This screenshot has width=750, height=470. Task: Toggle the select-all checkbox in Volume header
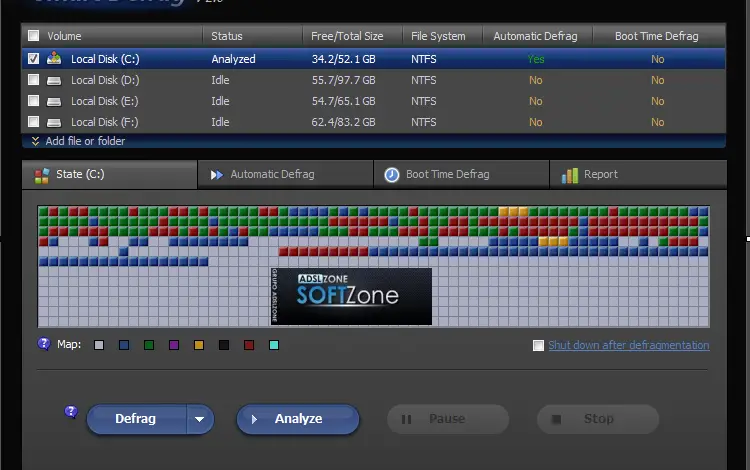click(34, 36)
